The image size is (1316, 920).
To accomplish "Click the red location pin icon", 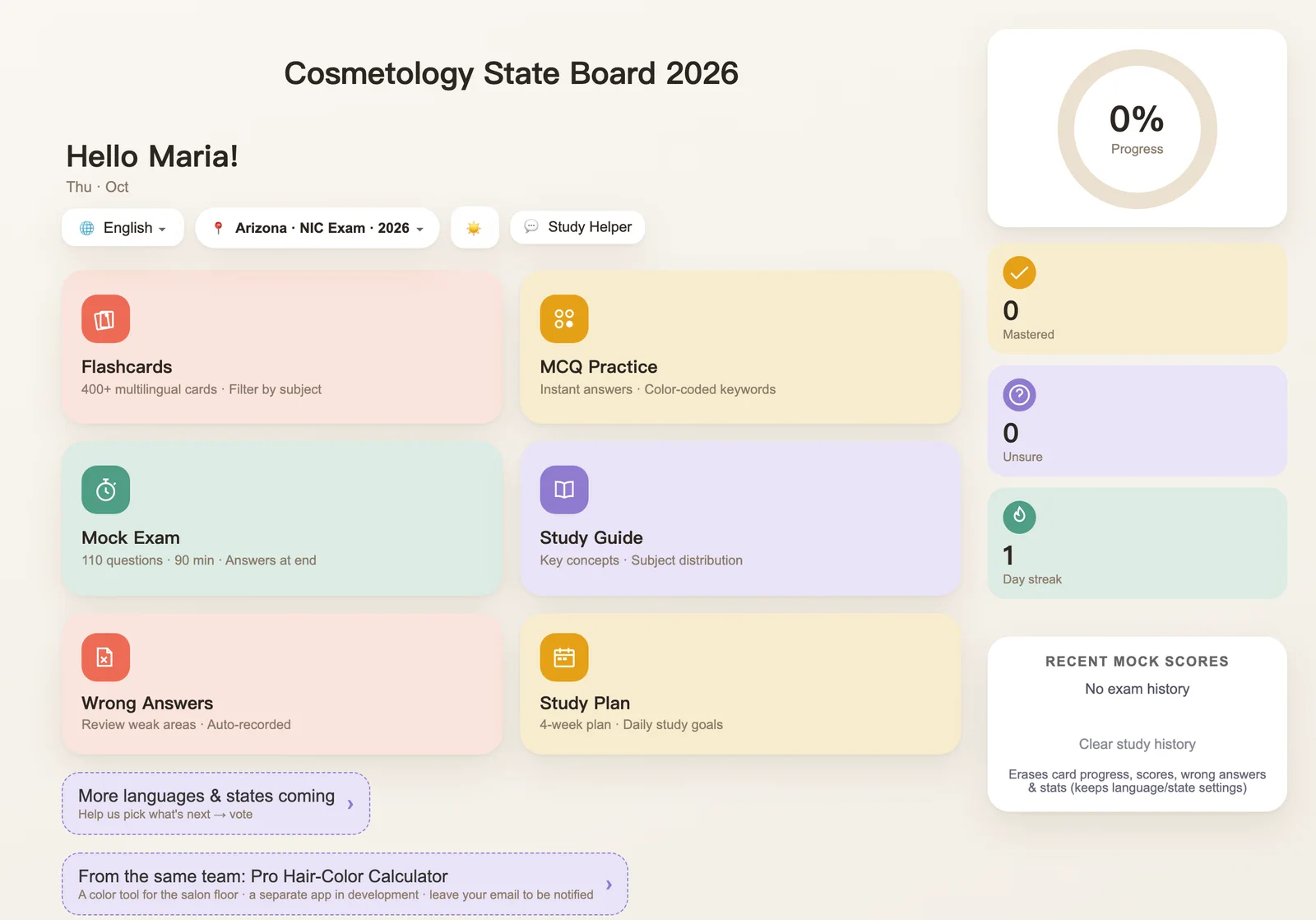I will coord(218,228).
